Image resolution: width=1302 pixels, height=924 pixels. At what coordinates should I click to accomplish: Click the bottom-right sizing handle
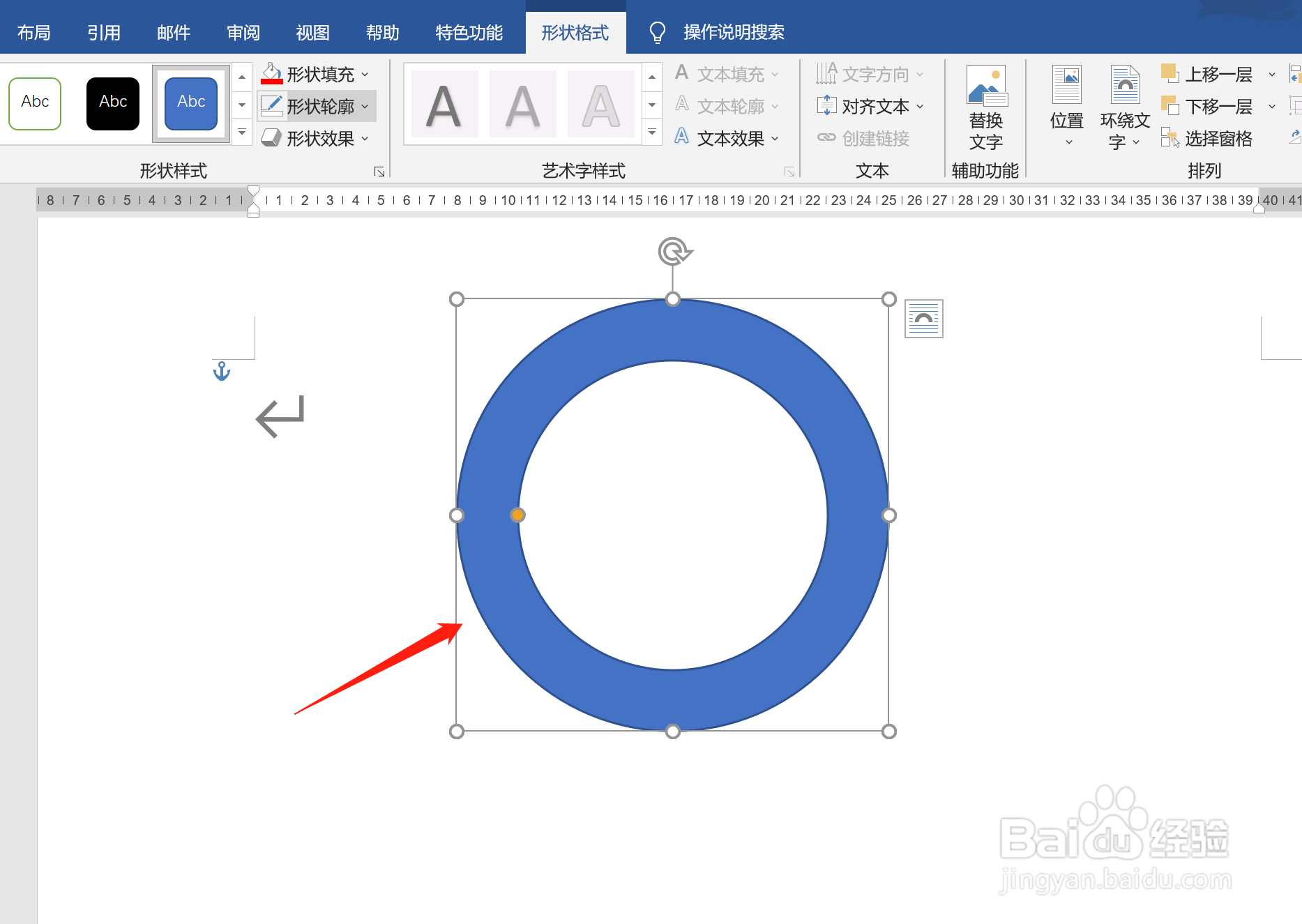(889, 732)
